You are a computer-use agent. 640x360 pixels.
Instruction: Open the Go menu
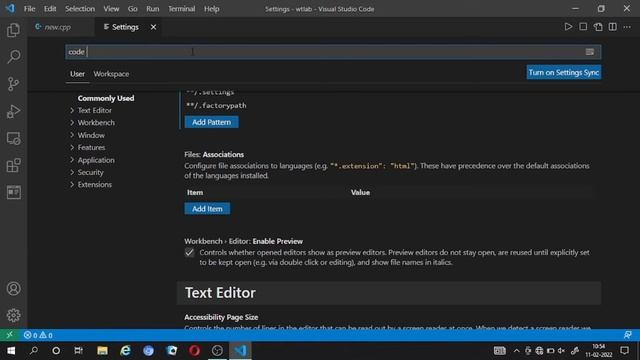coord(132,9)
